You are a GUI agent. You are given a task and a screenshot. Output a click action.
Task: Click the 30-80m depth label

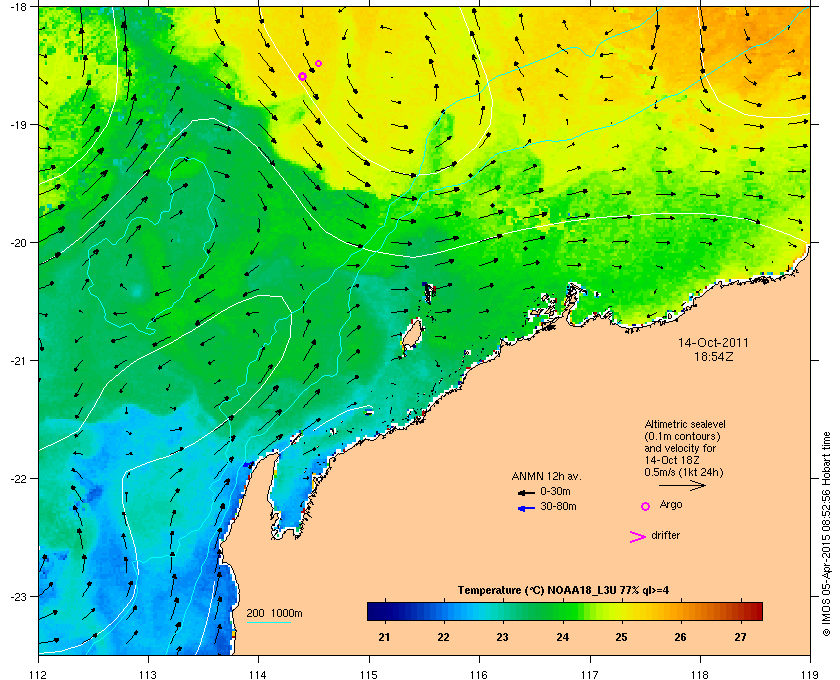pyautogui.click(x=558, y=506)
